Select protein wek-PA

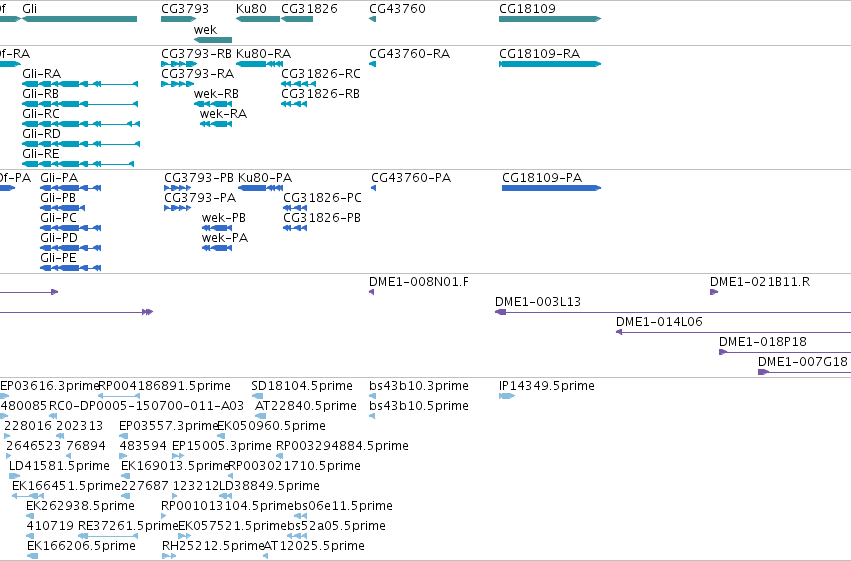click(x=217, y=248)
